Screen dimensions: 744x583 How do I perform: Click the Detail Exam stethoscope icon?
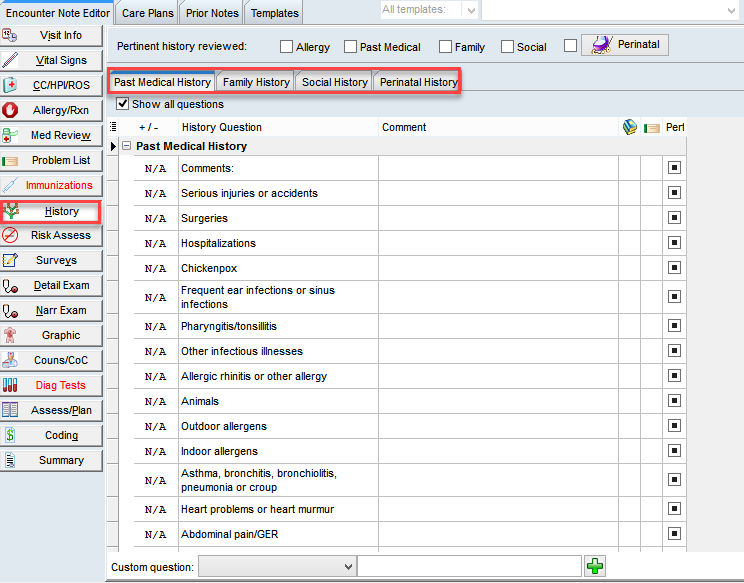(9, 286)
